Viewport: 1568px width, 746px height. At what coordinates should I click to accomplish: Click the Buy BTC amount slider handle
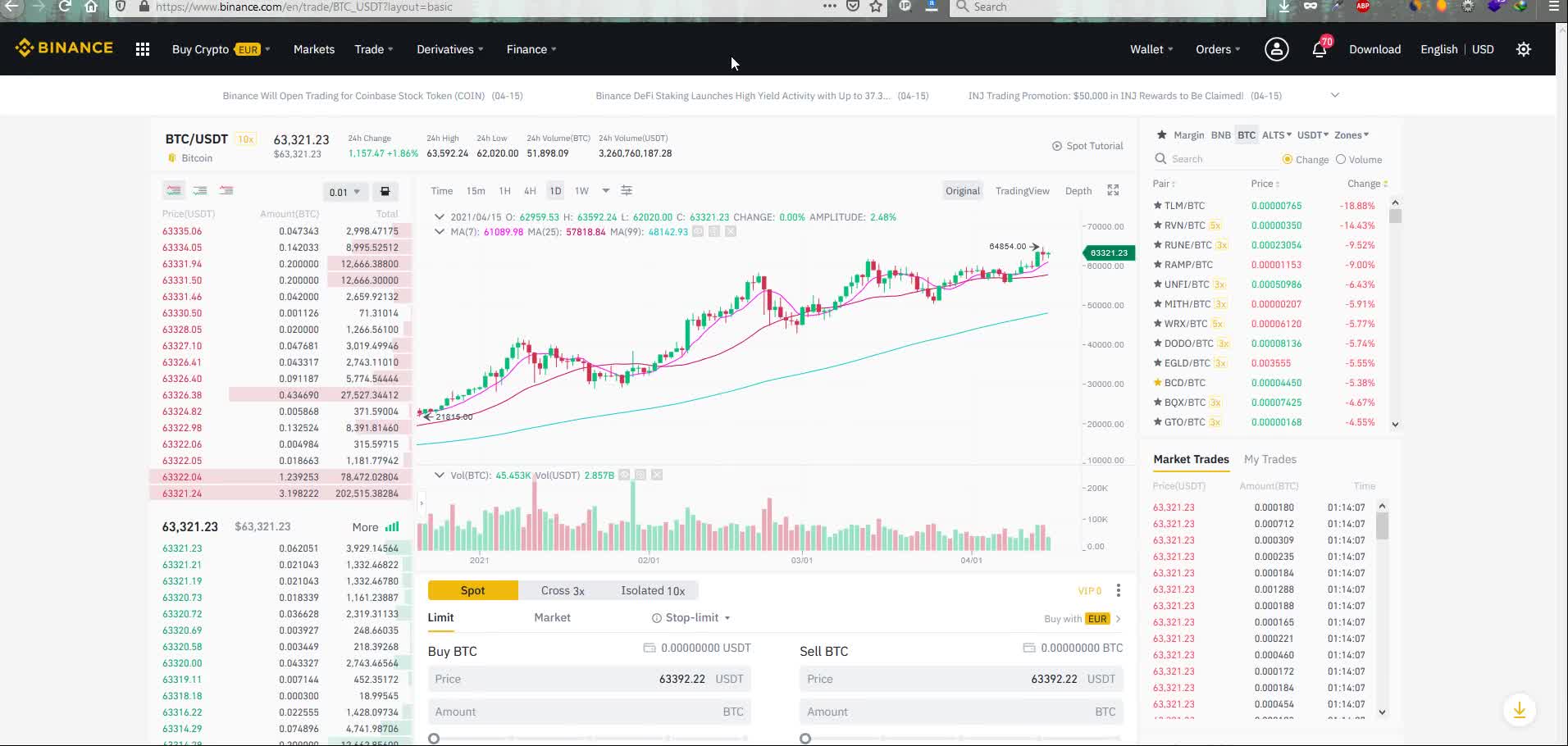[x=434, y=739]
